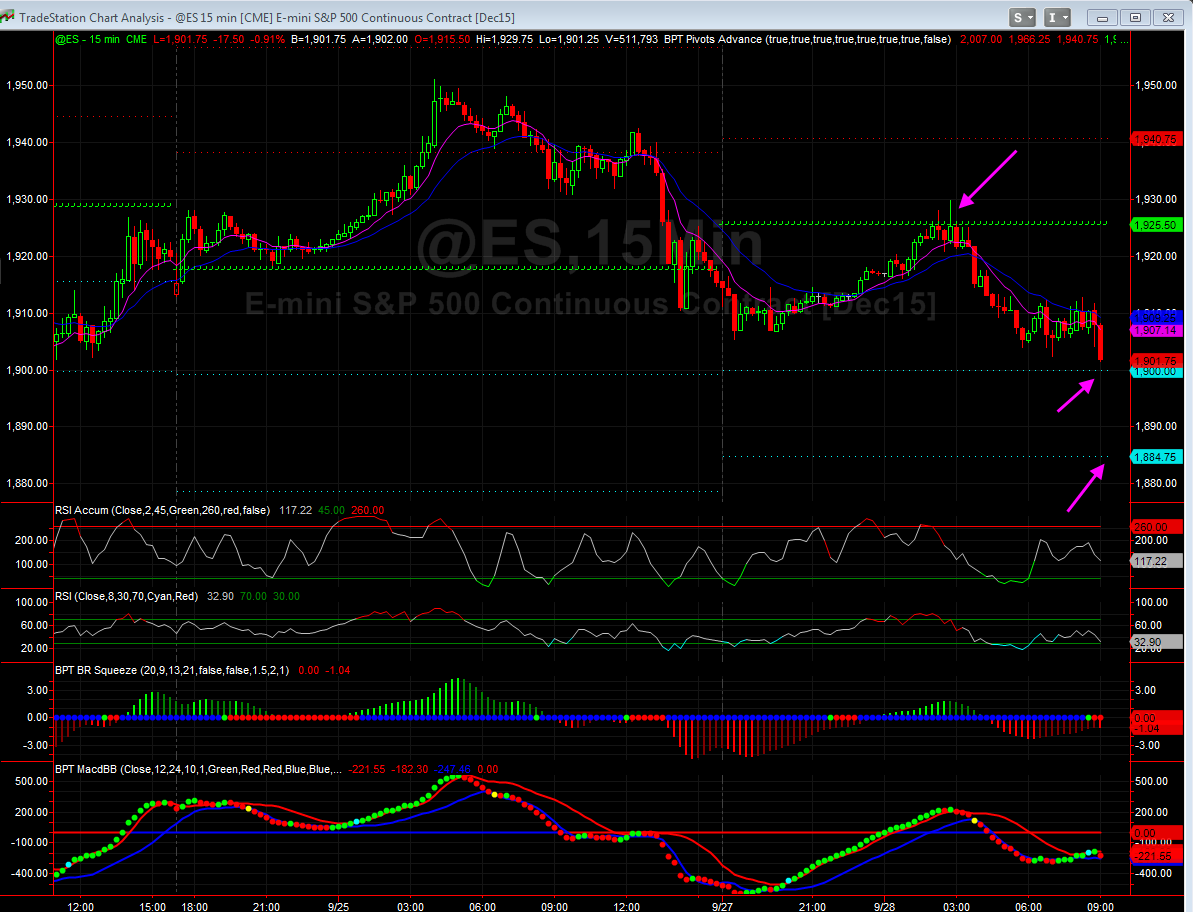The height and width of the screenshot is (912, 1193).
Task: Click the 18:00 label on time axis
Action: coord(194,907)
